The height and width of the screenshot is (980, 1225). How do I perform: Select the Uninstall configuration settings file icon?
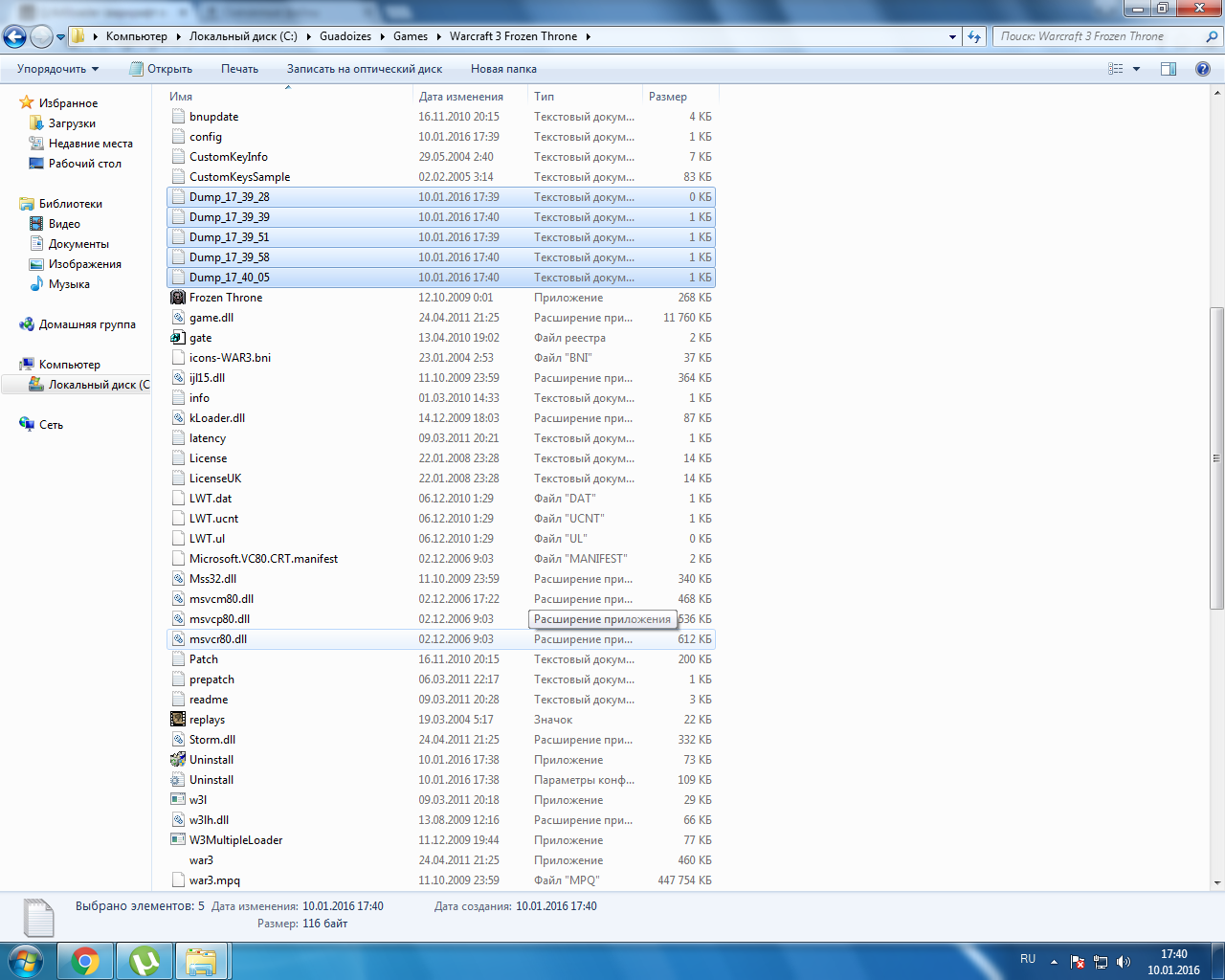178,780
